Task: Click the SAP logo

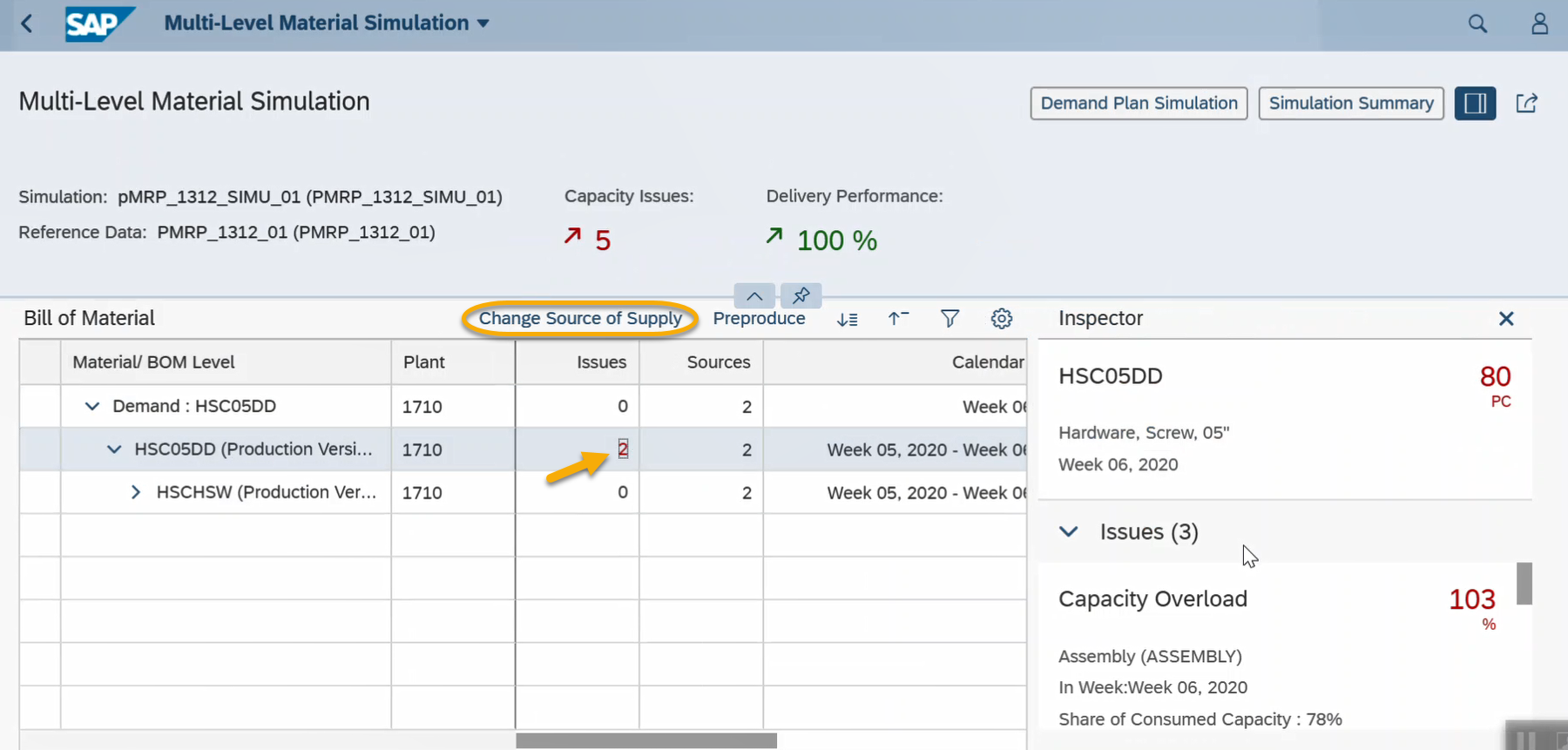Action: click(x=98, y=24)
